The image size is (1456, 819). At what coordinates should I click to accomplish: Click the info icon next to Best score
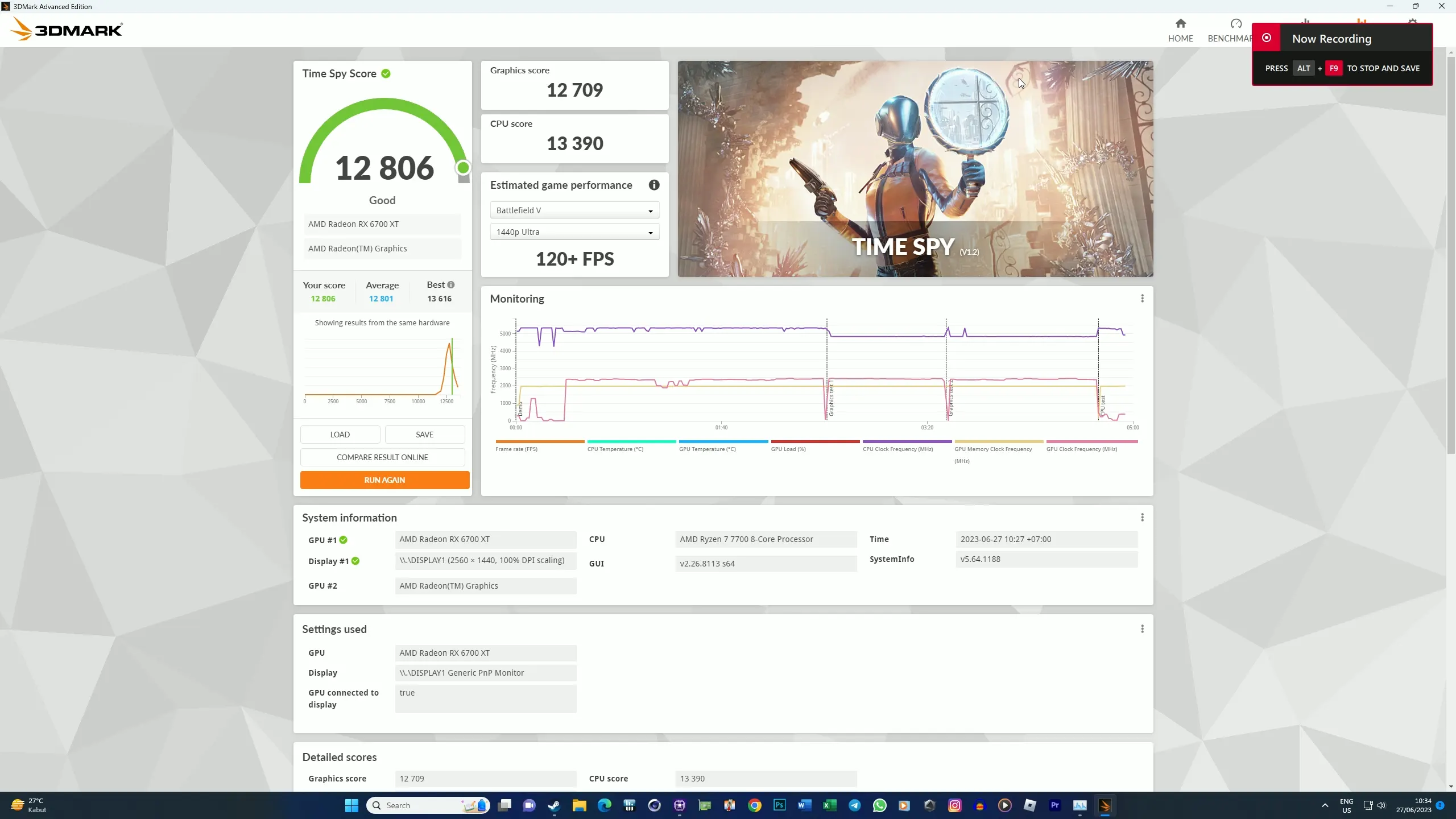(x=451, y=285)
